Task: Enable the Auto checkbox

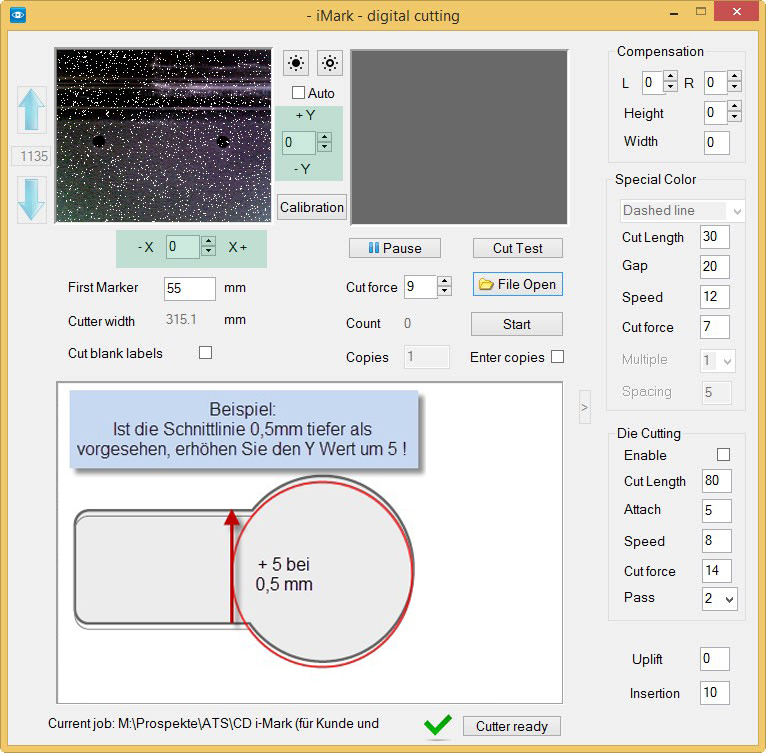Action: pyautogui.click(x=298, y=92)
